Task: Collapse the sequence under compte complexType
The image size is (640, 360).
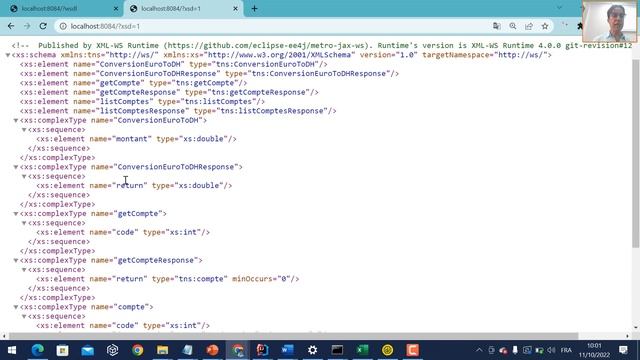Action: tap(24, 316)
